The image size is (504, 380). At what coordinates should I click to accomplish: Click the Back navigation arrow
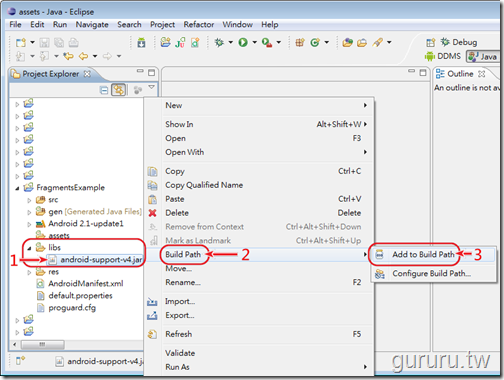click(83, 56)
